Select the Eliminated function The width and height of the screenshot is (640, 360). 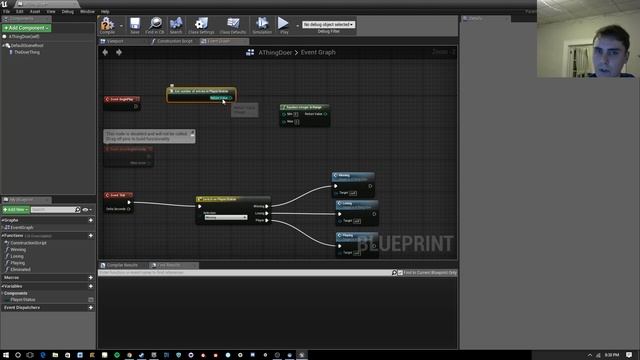click(20, 269)
